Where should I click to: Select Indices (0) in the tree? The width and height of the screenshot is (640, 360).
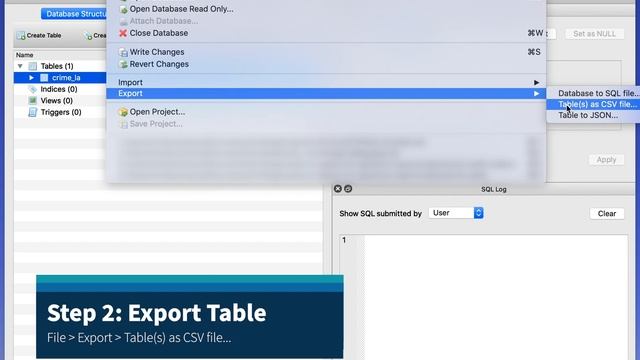pyautogui.click(x=59, y=89)
